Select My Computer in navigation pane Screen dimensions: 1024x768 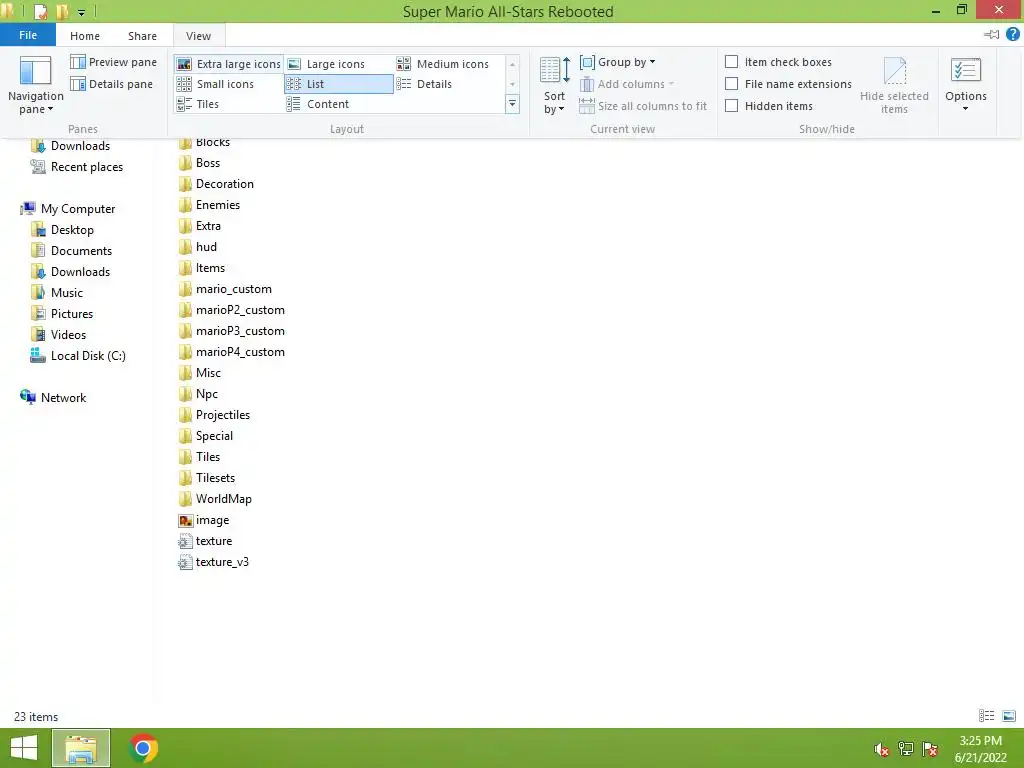pyautogui.click(x=68, y=209)
